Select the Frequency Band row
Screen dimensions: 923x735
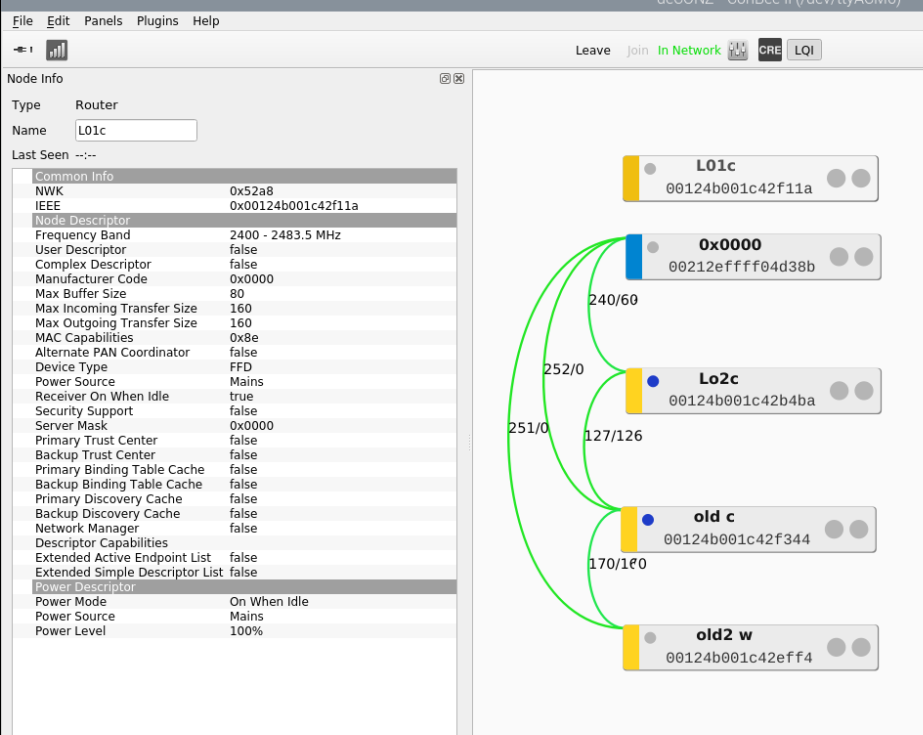coord(244,235)
